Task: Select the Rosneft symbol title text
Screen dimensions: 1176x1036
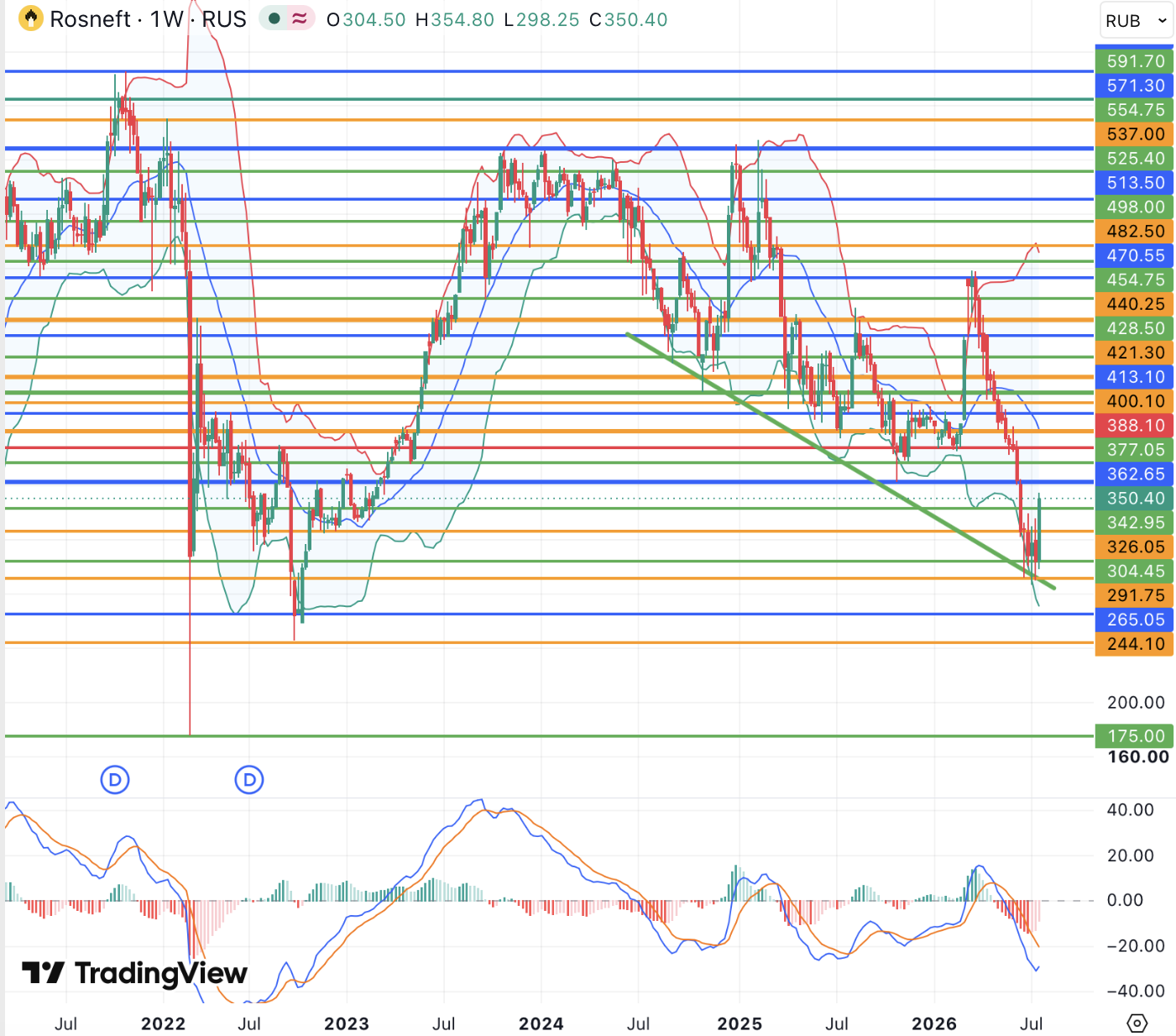Action: pyautogui.click(x=90, y=19)
